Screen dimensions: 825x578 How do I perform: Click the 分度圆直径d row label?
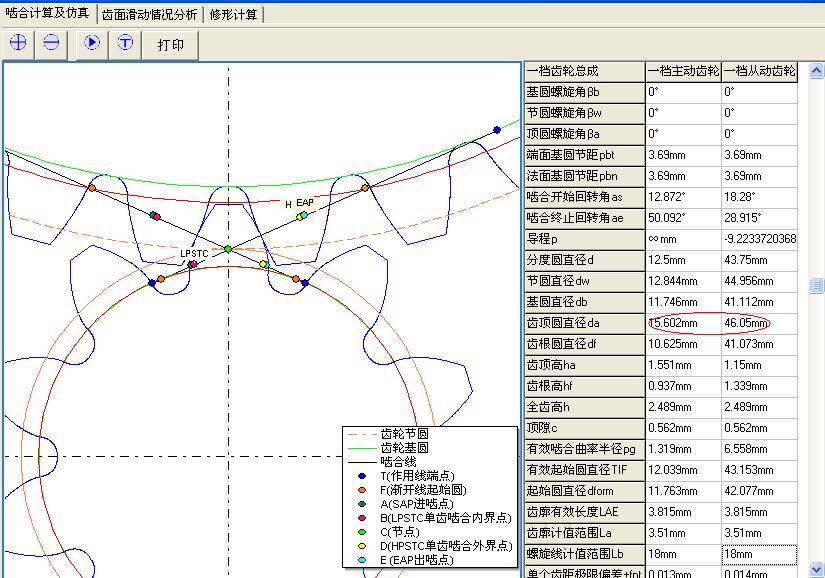pyautogui.click(x=585, y=260)
